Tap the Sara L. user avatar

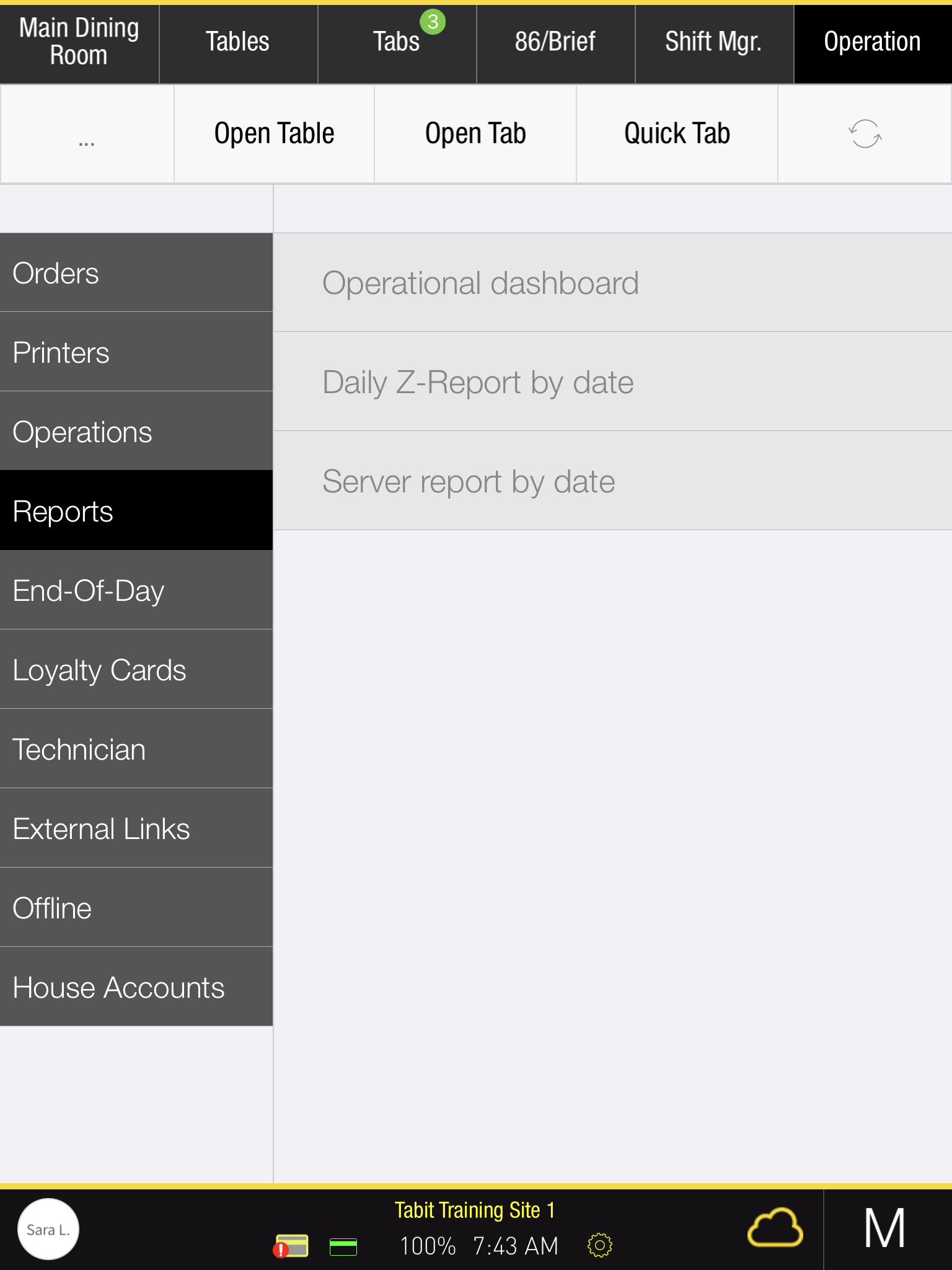tap(48, 1229)
